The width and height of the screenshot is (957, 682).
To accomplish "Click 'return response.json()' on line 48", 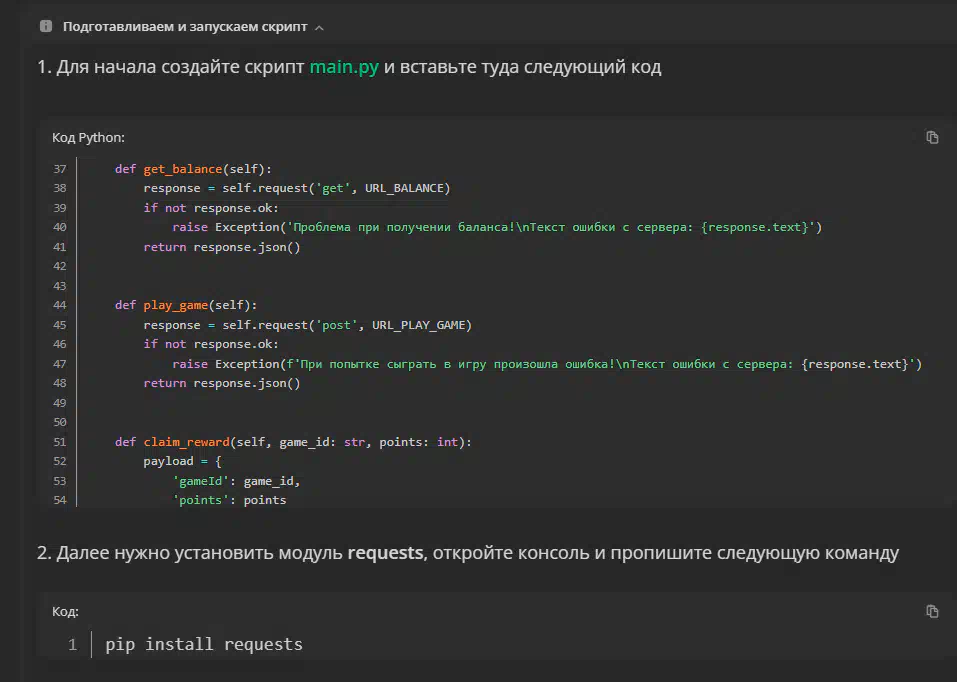I will [x=222, y=383].
